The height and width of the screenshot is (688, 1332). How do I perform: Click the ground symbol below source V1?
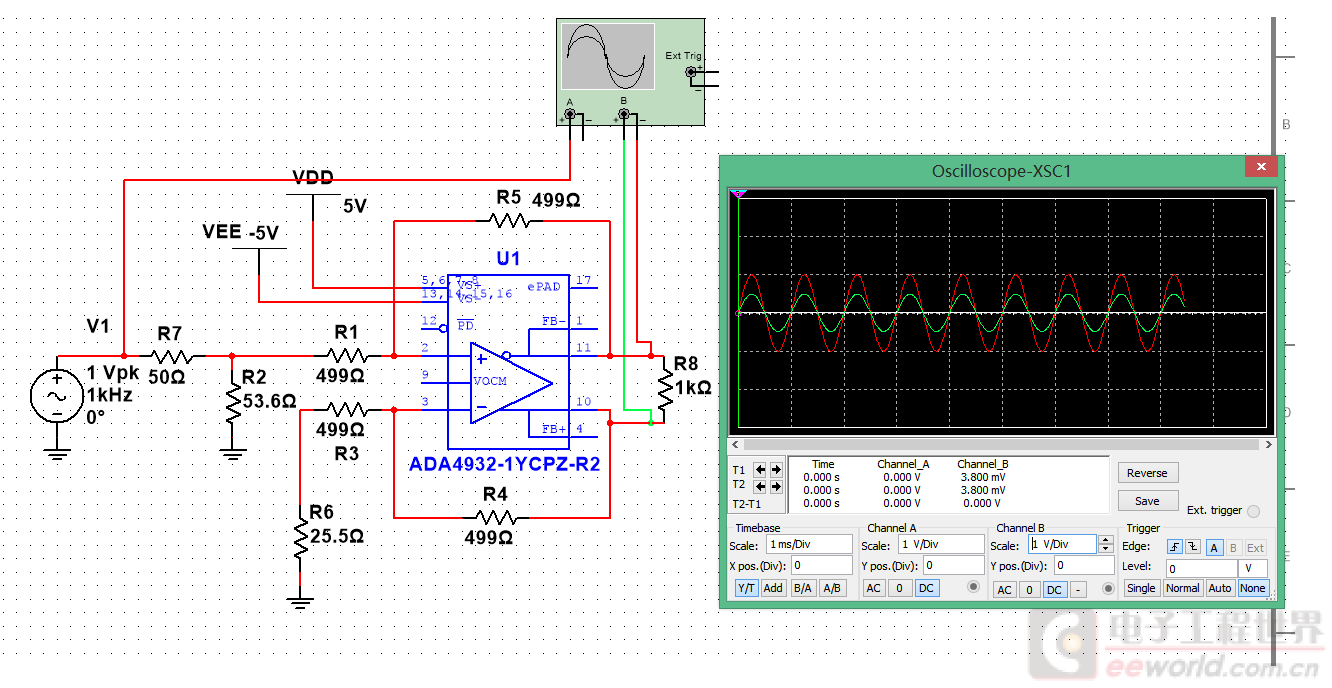point(57,455)
